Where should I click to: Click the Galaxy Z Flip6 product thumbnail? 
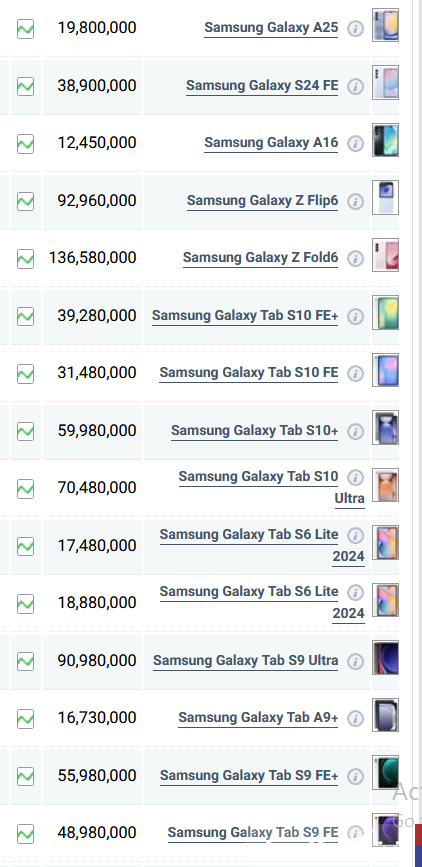point(385,197)
